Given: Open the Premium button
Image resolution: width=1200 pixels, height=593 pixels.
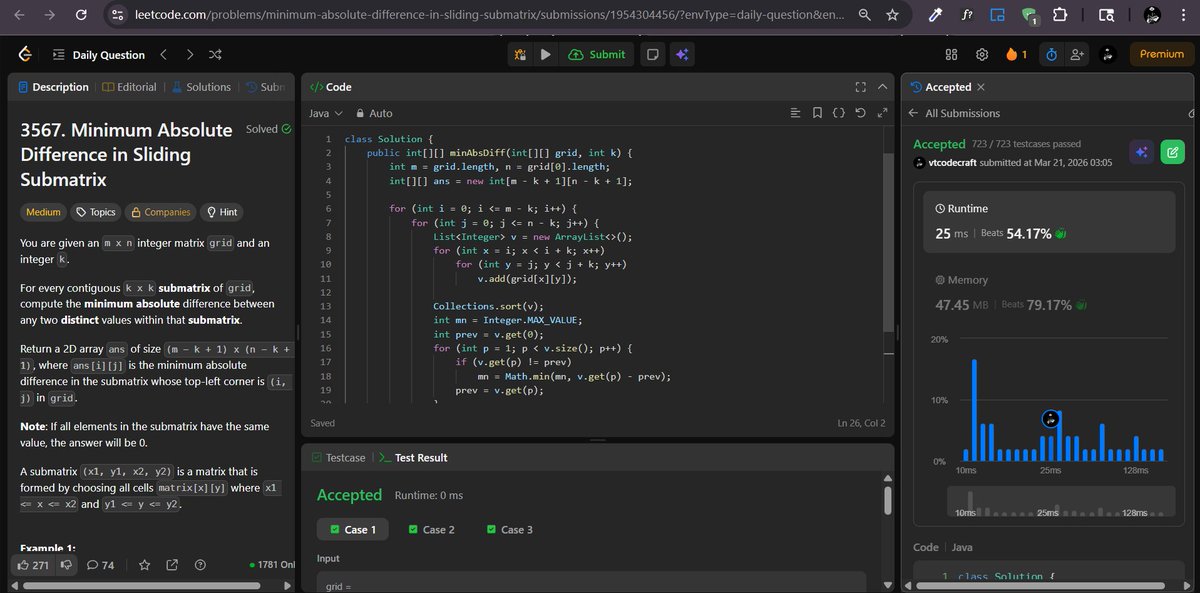Looking at the screenshot, I should click(x=1161, y=55).
